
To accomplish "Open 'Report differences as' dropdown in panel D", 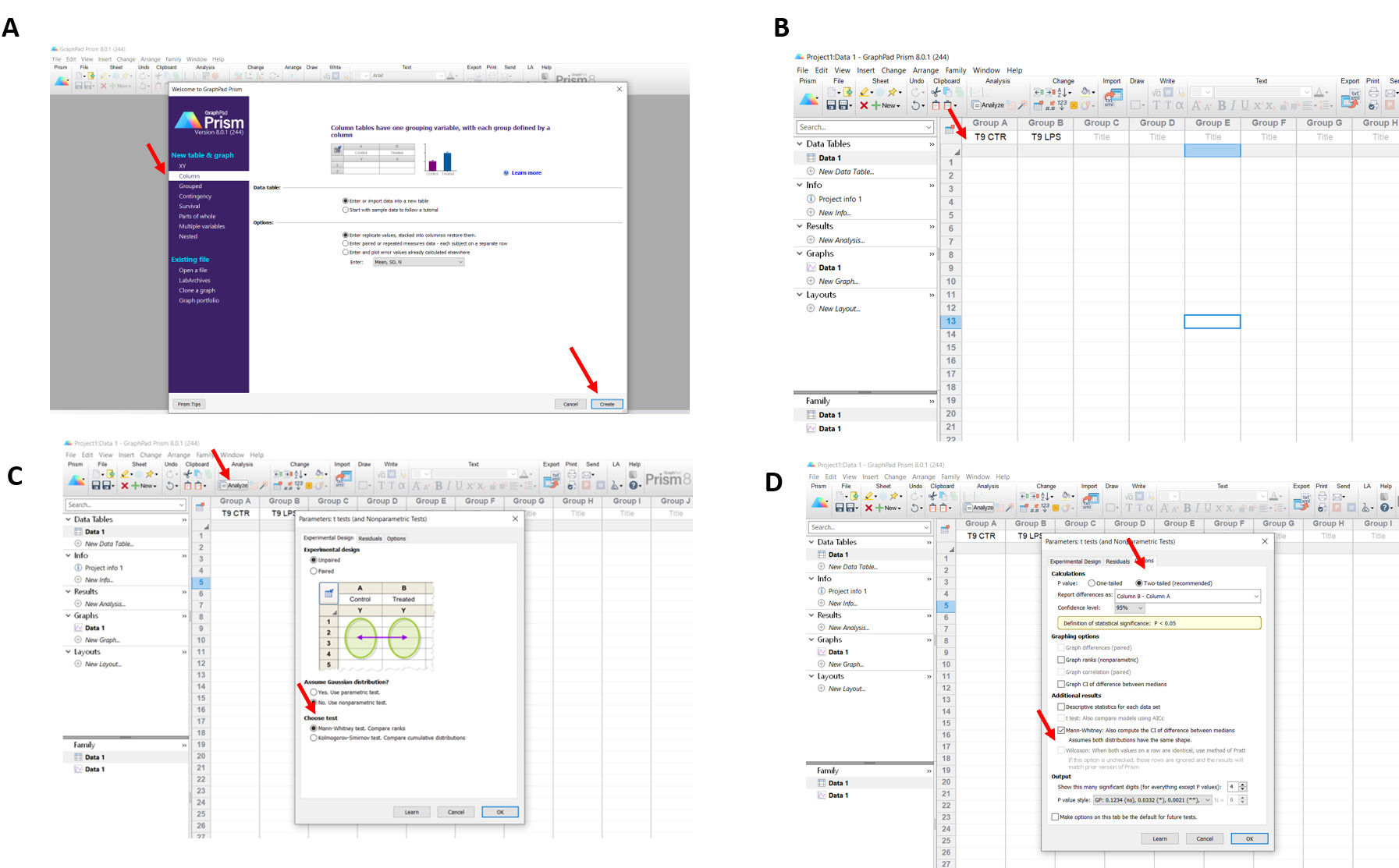I will (x=1188, y=596).
